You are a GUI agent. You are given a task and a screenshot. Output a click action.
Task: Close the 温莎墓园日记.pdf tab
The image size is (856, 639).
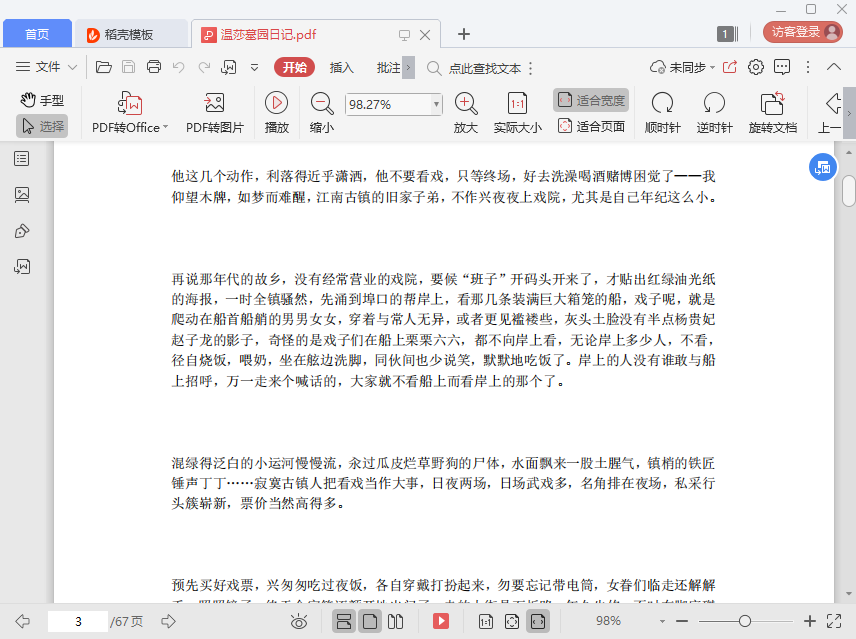pos(425,35)
